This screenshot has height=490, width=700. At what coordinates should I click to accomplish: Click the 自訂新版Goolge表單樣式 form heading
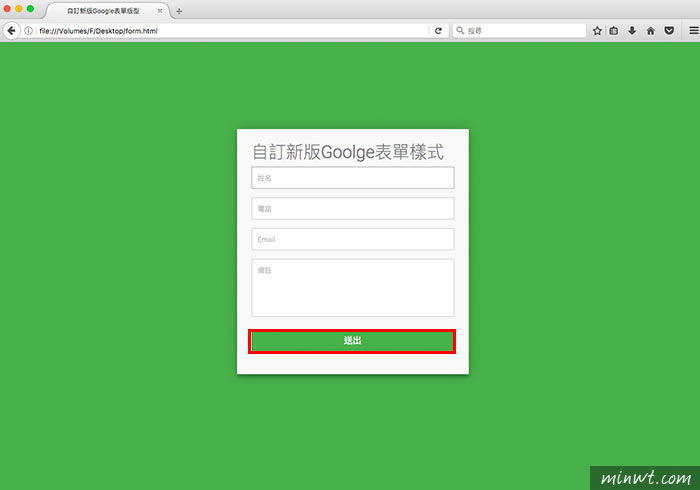(348, 152)
